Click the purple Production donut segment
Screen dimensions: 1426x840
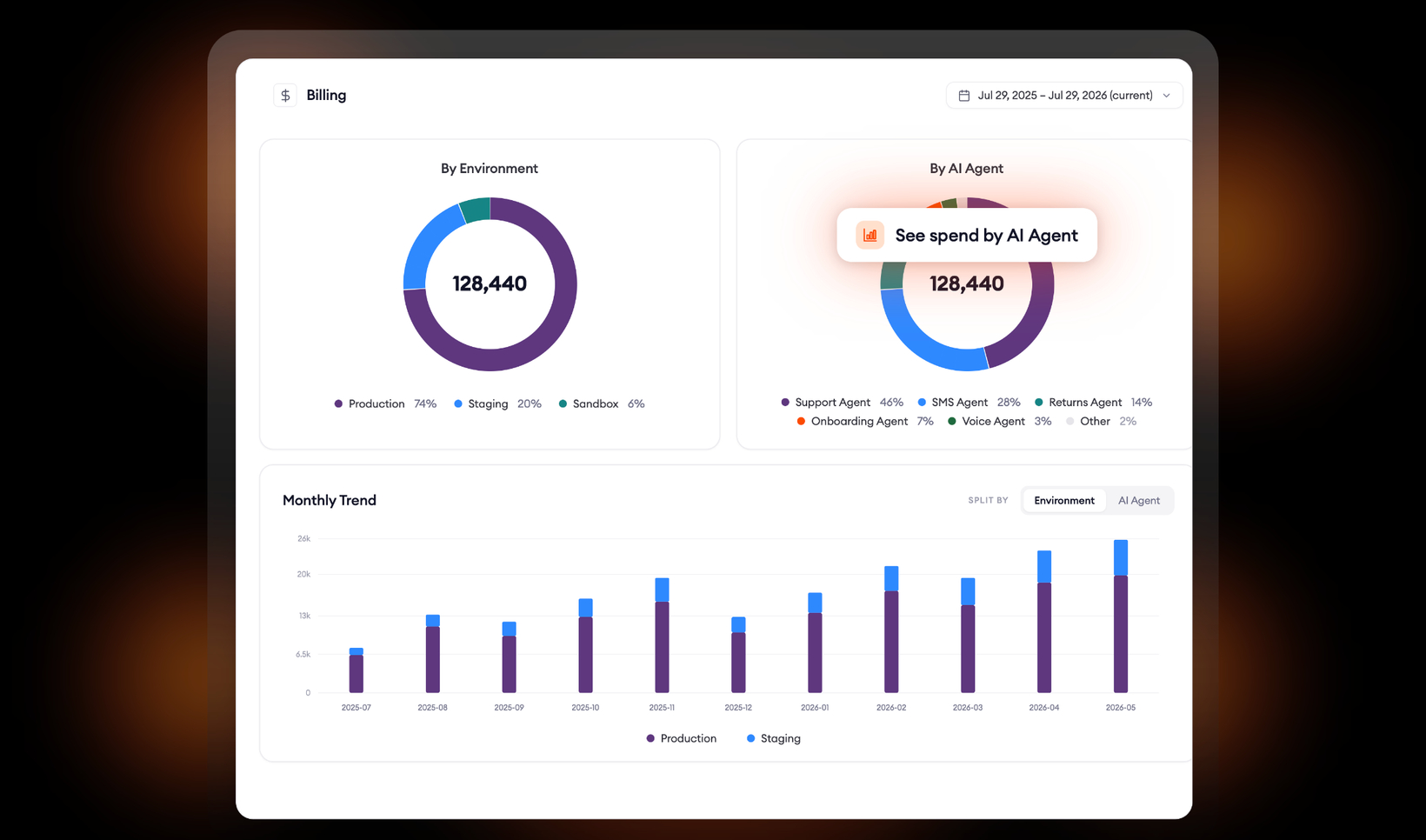pos(539,337)
